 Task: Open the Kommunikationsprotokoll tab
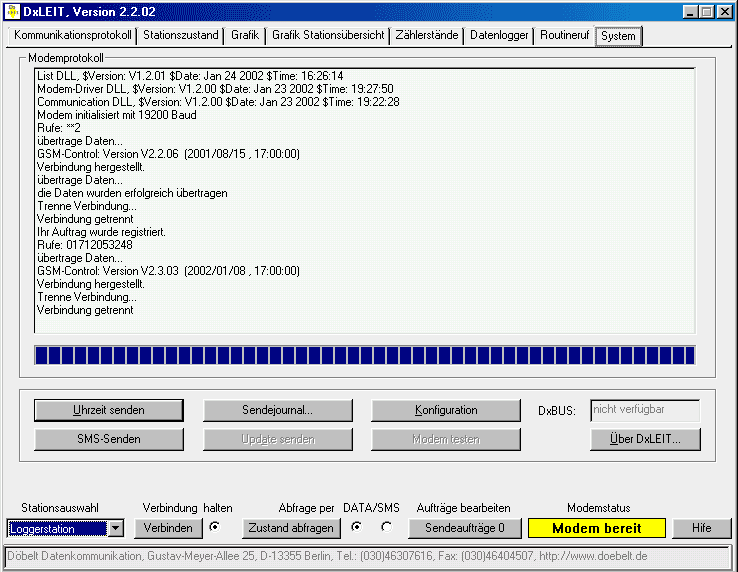(72, 35)
